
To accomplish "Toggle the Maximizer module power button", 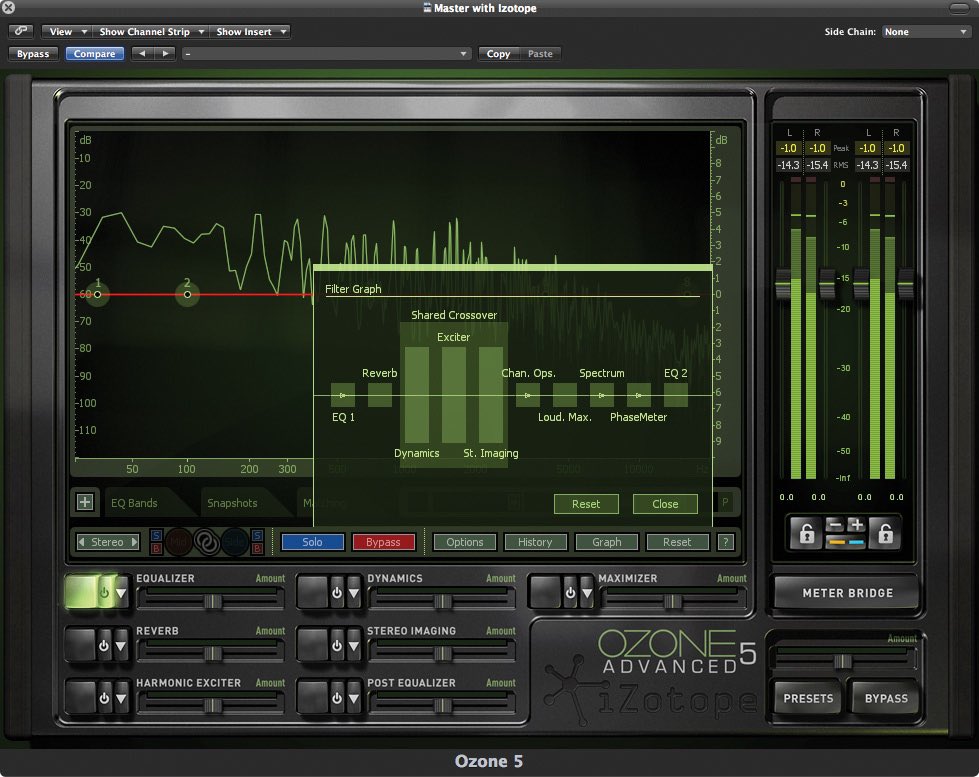I will [x=569, y=592].
